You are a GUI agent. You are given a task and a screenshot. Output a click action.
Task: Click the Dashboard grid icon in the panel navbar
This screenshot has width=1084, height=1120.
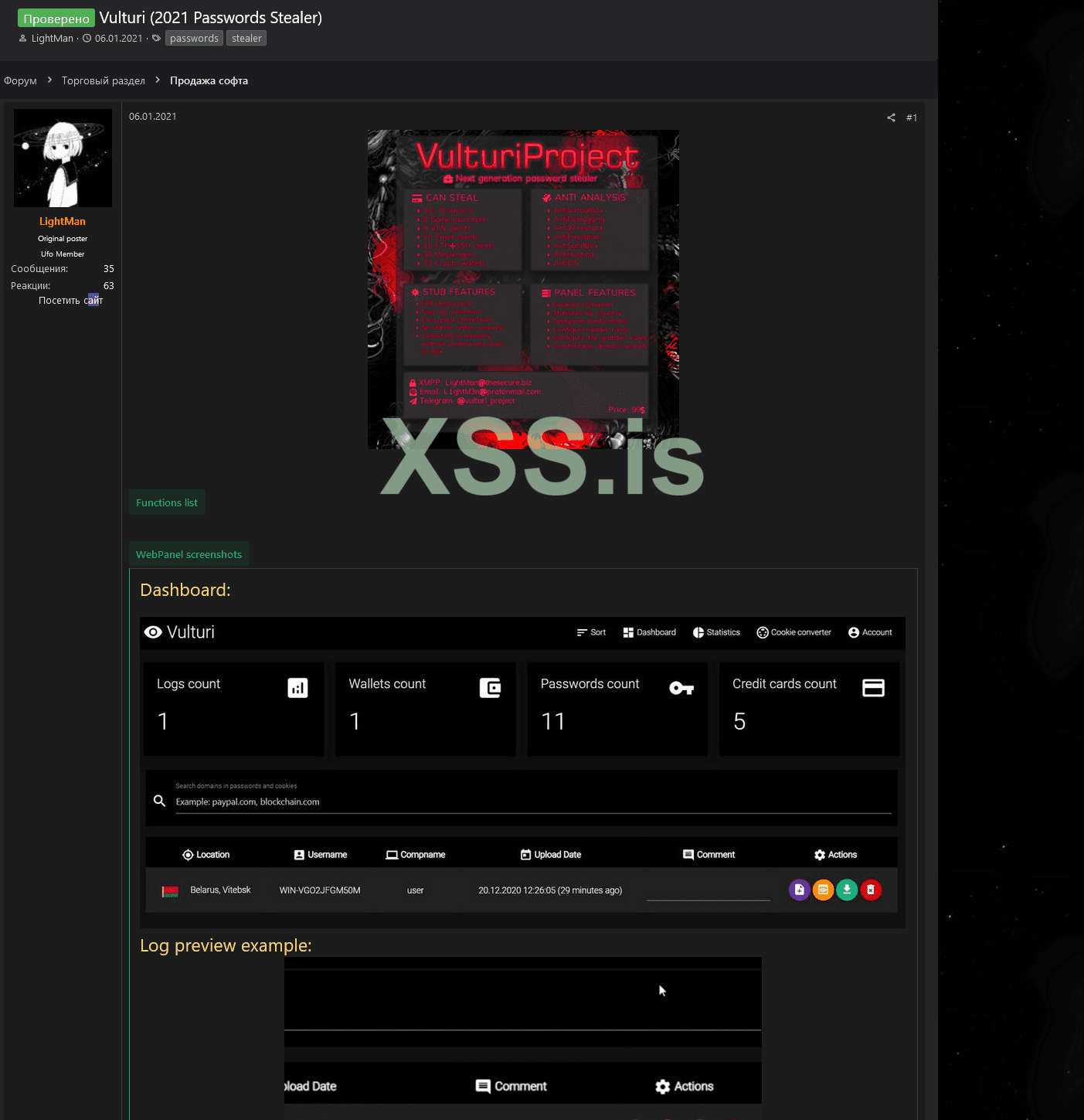coord(628,632)
